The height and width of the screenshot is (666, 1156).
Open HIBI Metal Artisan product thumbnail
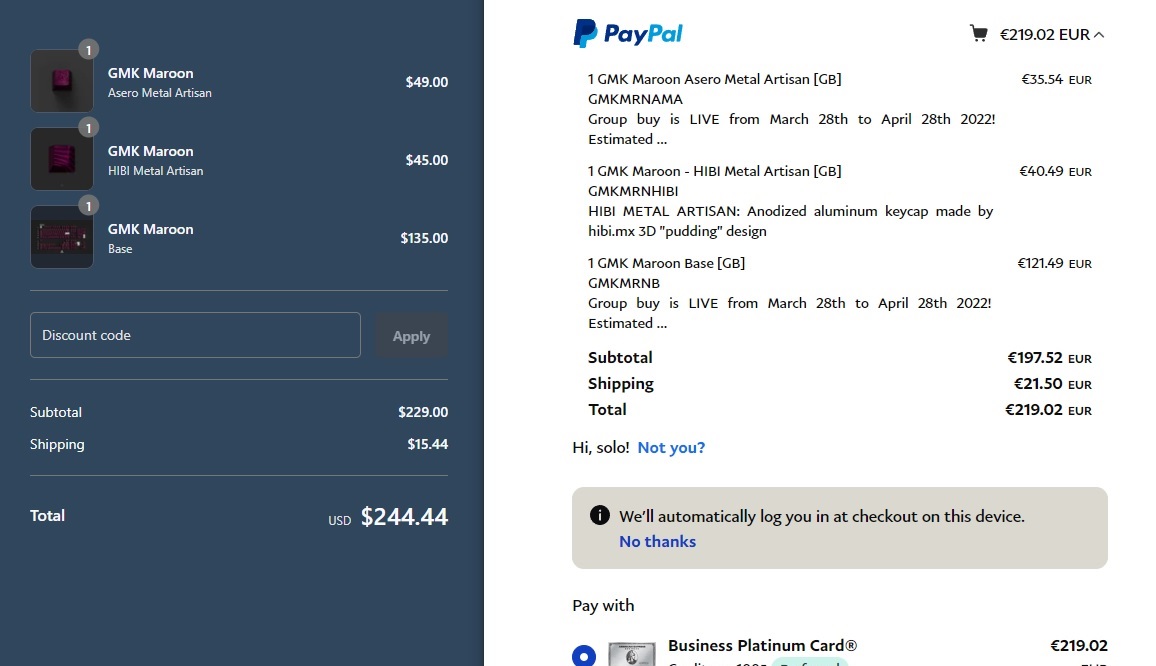(x=62, y=159)
